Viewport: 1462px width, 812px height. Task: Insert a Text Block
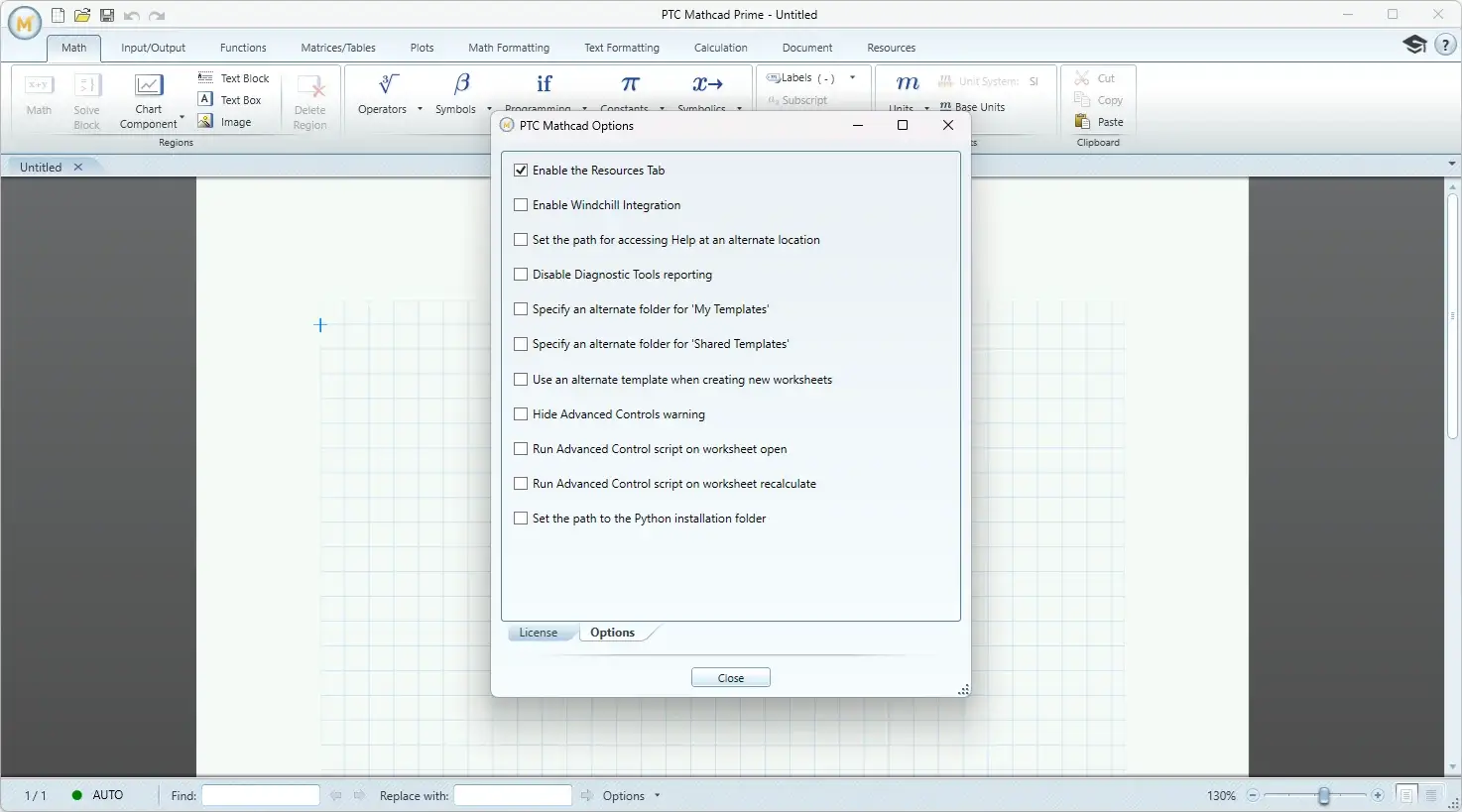pyautogui.click(x=233, y=78)
